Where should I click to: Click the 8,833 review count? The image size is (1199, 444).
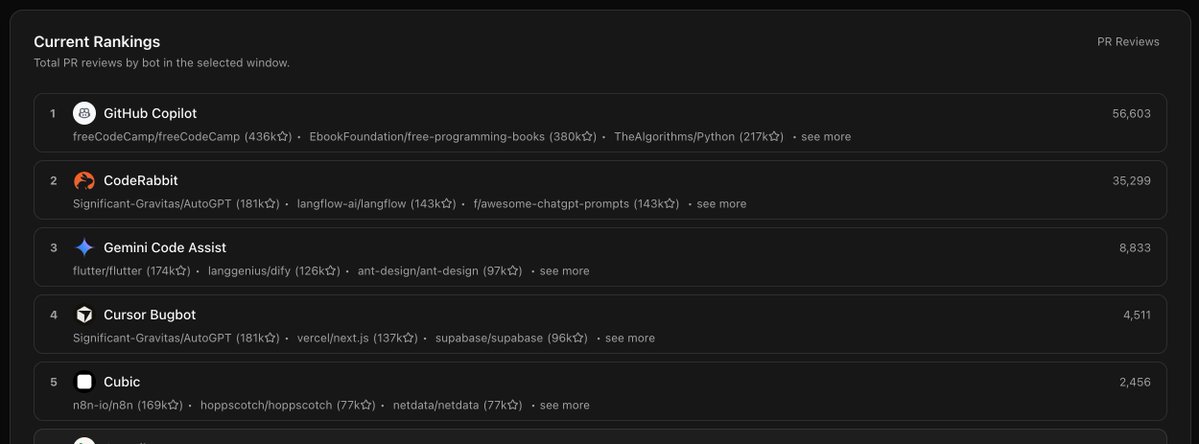point(1135,248)
